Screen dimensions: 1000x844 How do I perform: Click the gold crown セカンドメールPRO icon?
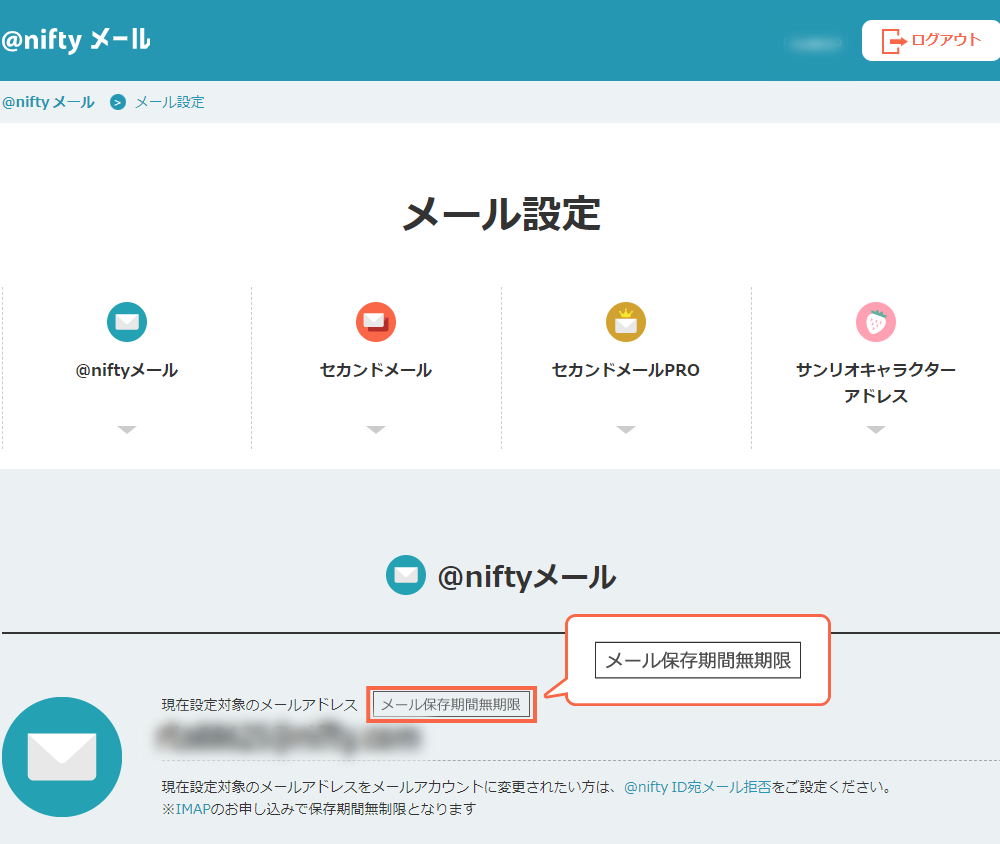(x=626, y=322)
